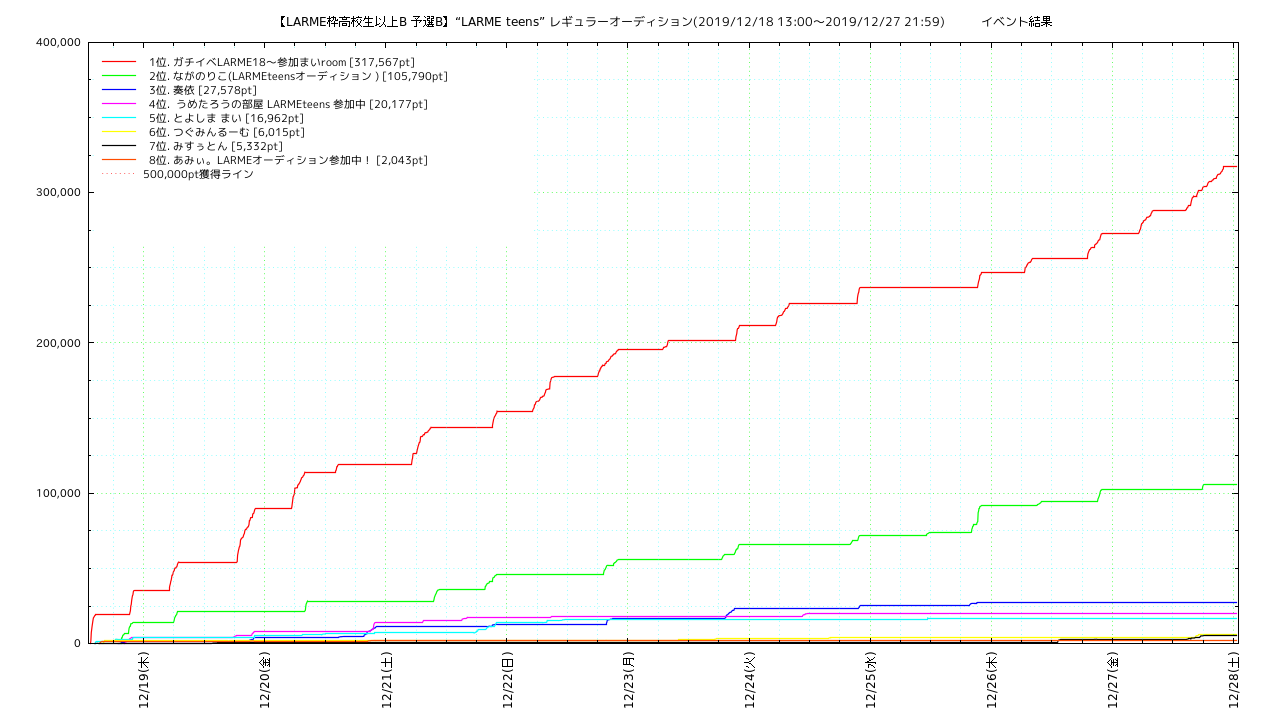Screen dimensions: 1280x720
Task: Click the red line swatch for 1位 legend entry
Action: (118, 62)
